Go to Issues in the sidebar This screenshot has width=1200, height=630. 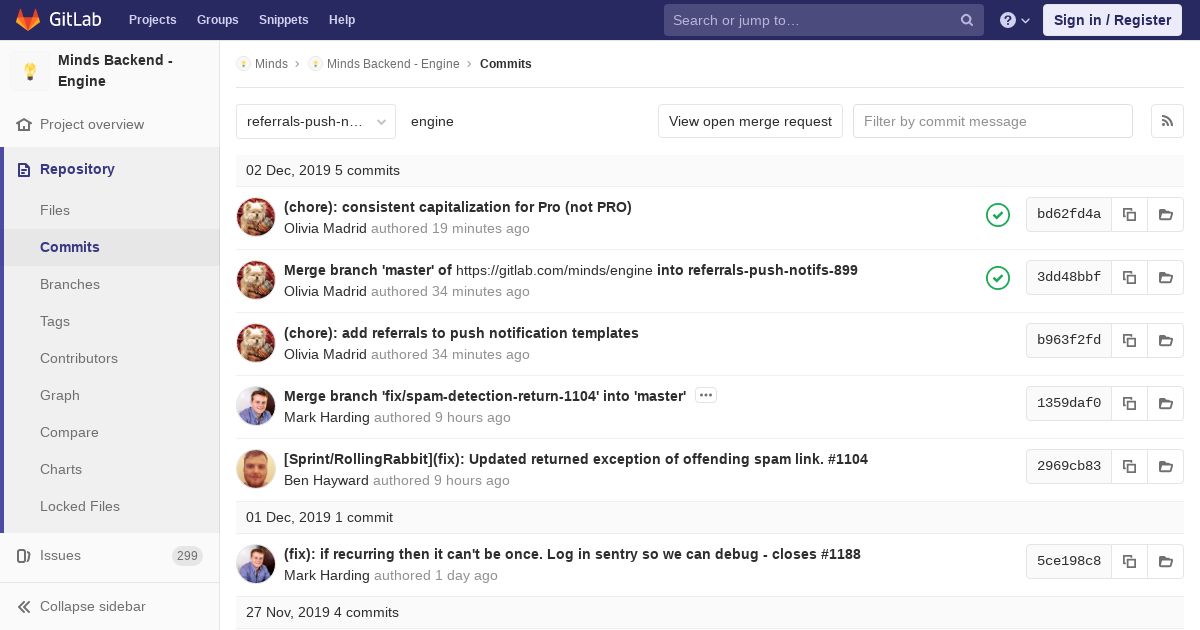click(x=60, y=555)
